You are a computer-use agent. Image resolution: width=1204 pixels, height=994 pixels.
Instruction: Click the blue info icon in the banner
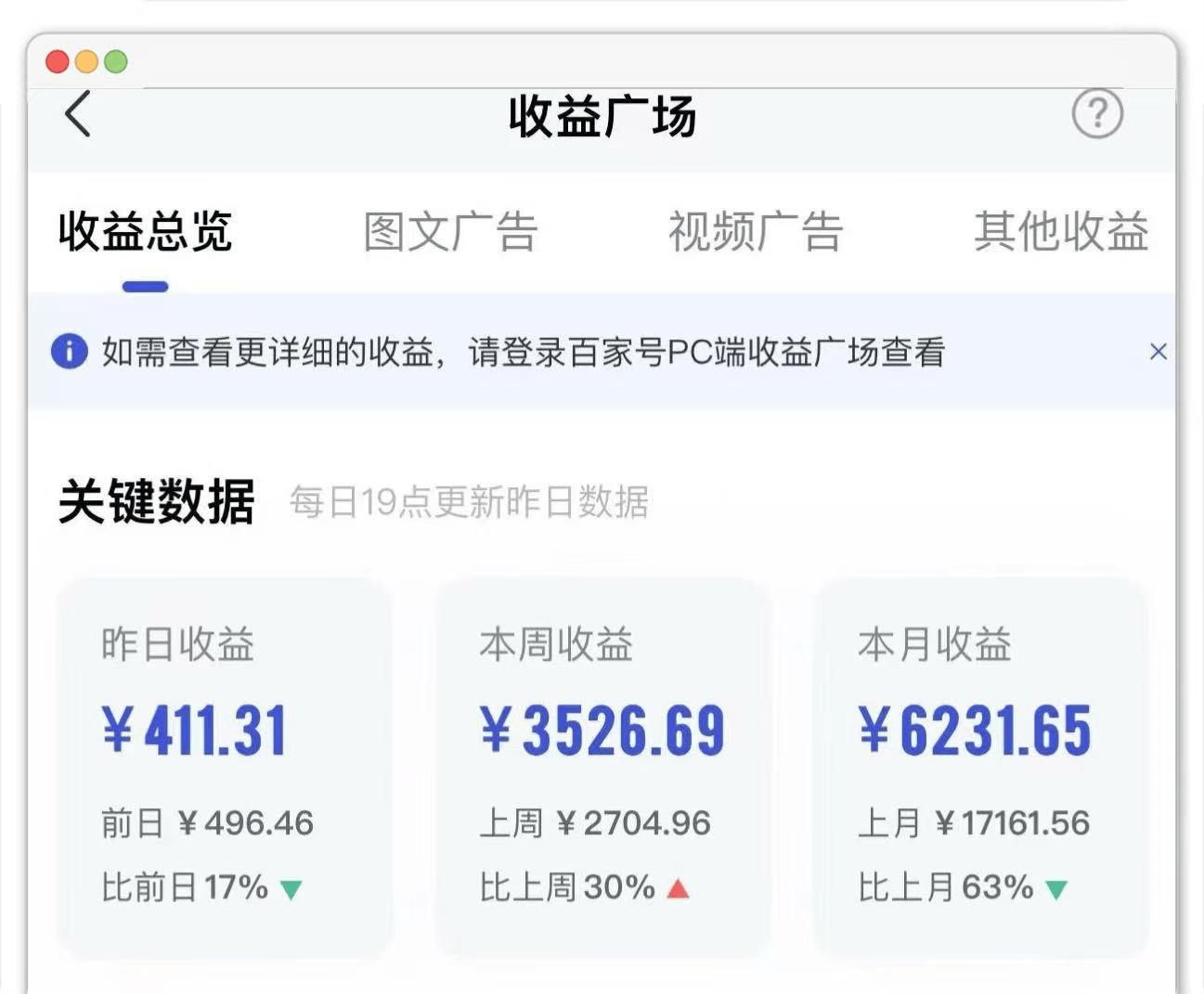(69, 352)
